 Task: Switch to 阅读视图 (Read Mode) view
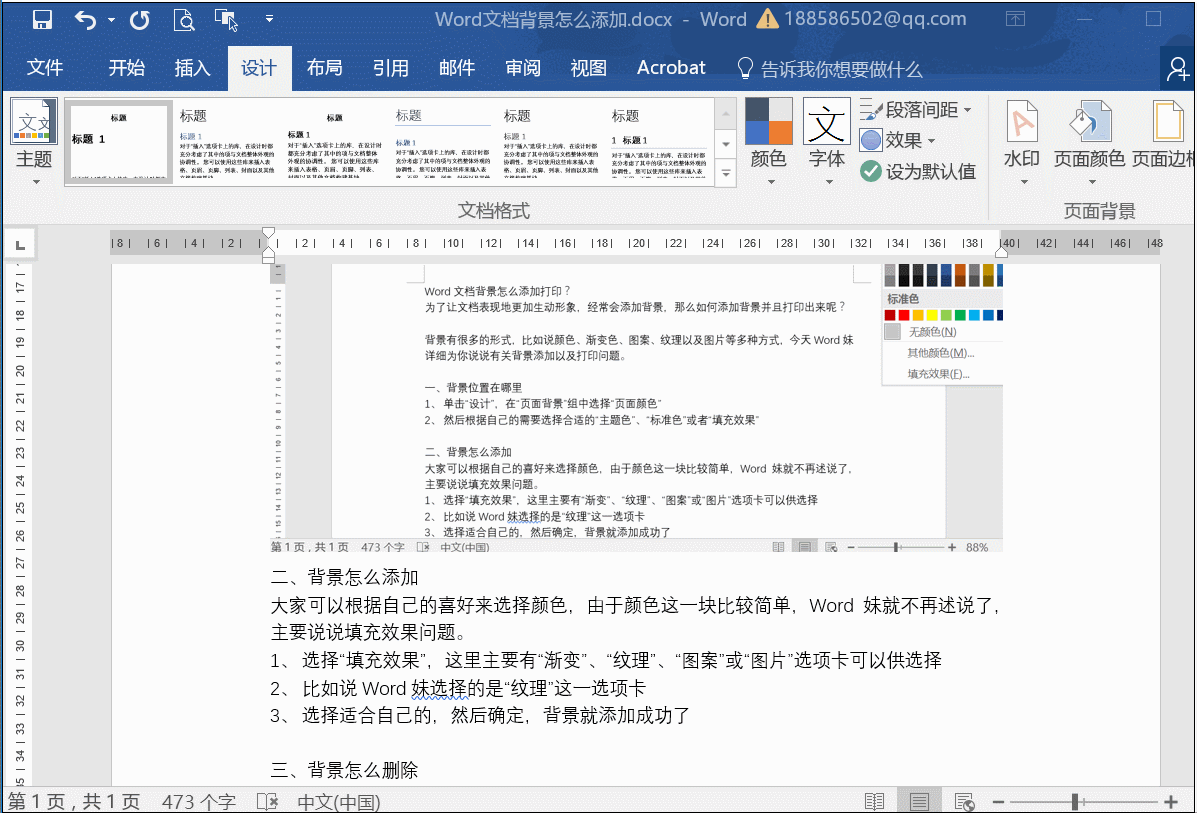pyautogui.click(x=874, y=800)
